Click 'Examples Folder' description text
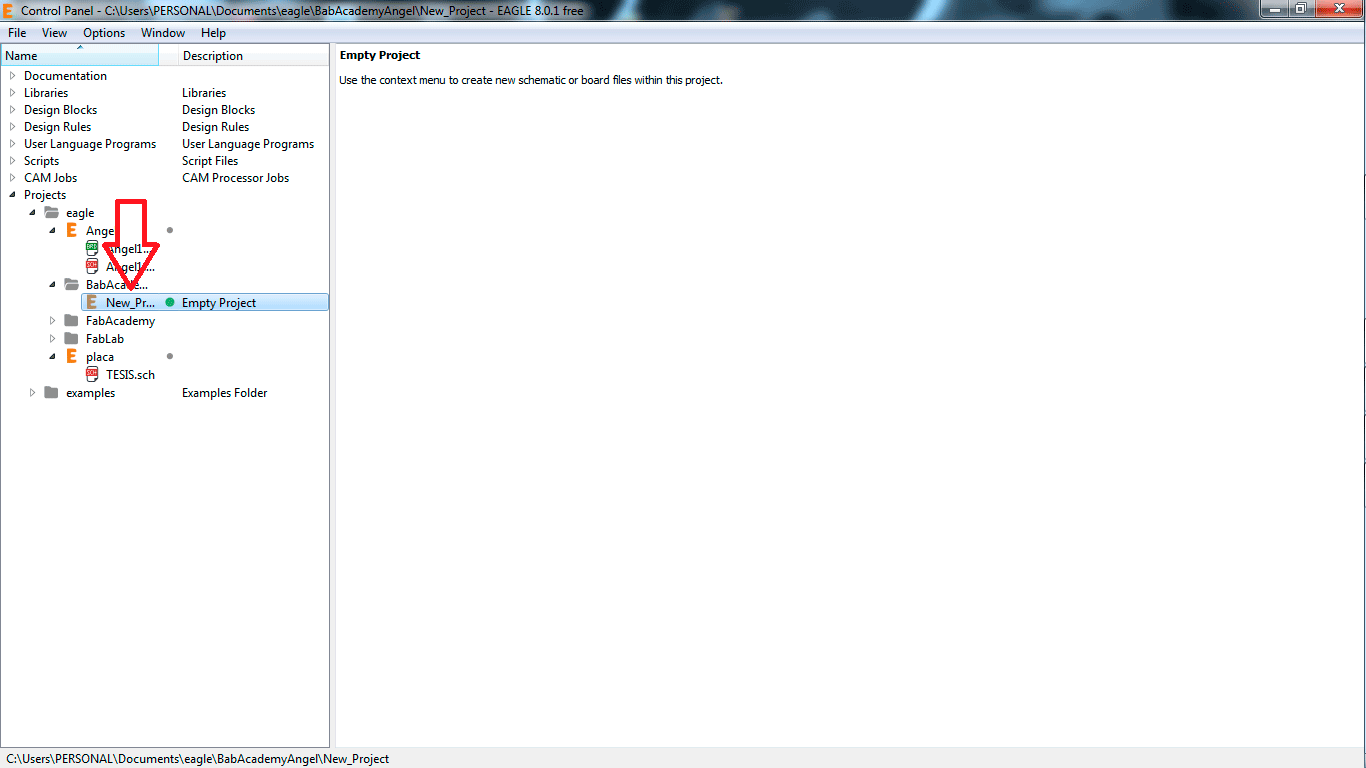This screenshot has width=1366, height=768. click(224, 393)
